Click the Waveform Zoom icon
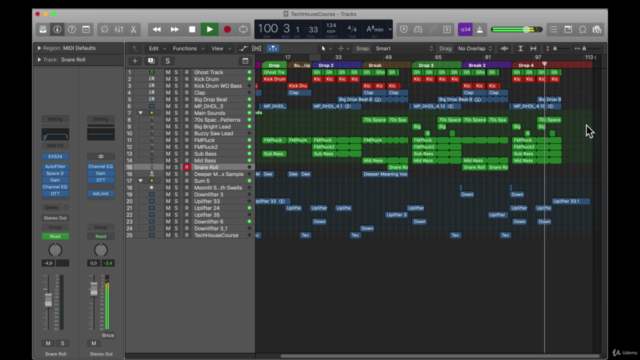 tap(504, 49)
